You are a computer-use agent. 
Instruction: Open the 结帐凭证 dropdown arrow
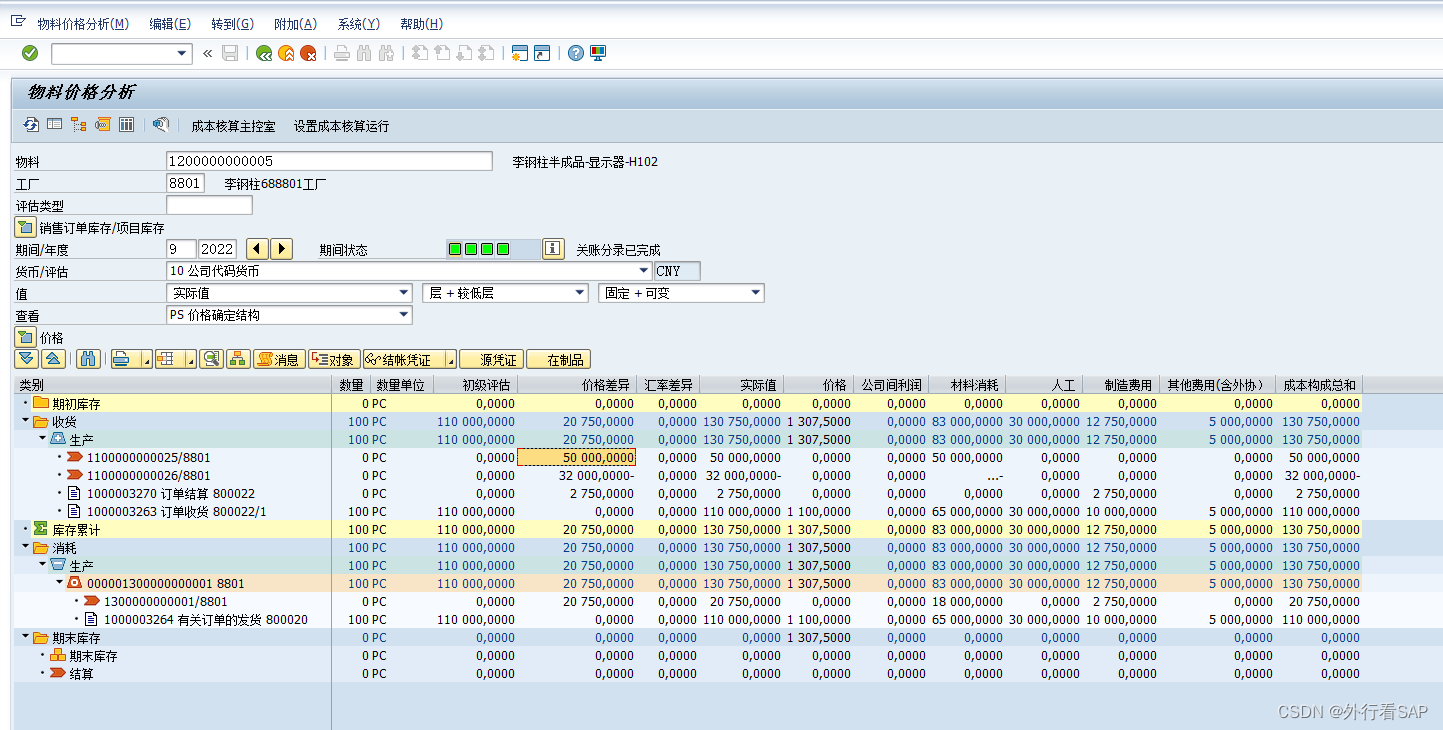click(x=450, y=359)
